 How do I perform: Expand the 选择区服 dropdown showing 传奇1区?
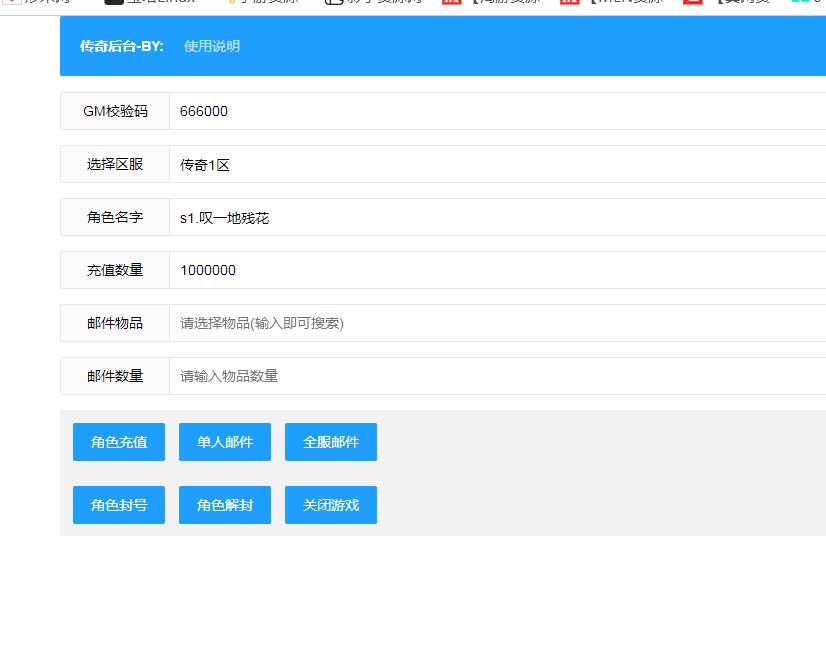click(x=497, y=165)
